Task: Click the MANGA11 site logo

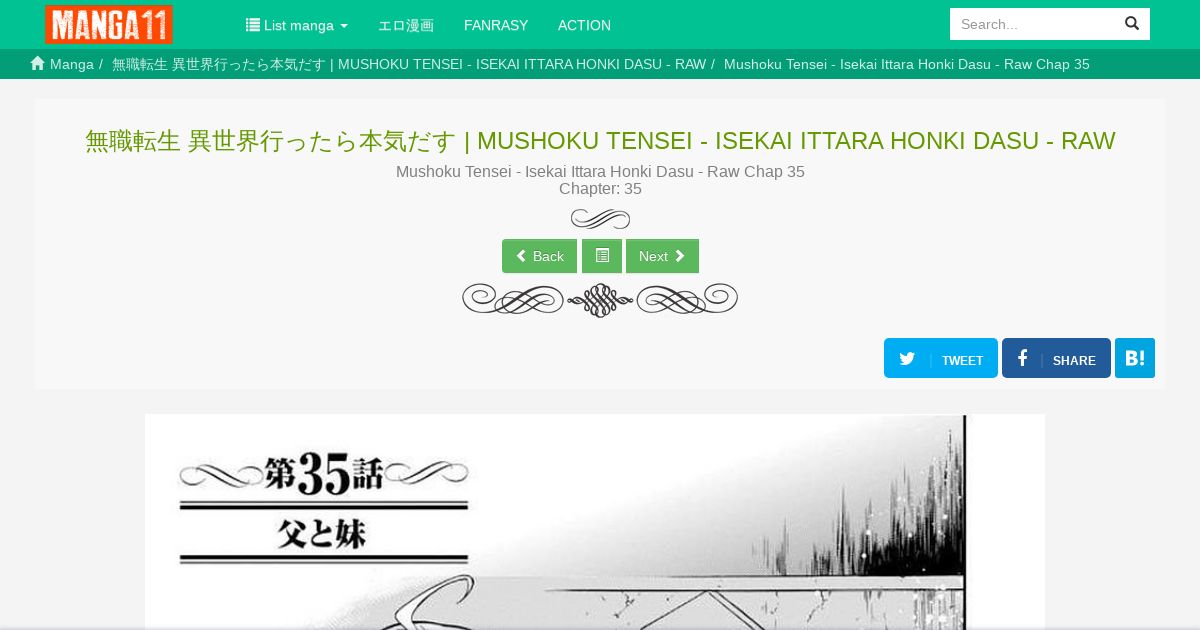Action: click(x=108, y=24)
